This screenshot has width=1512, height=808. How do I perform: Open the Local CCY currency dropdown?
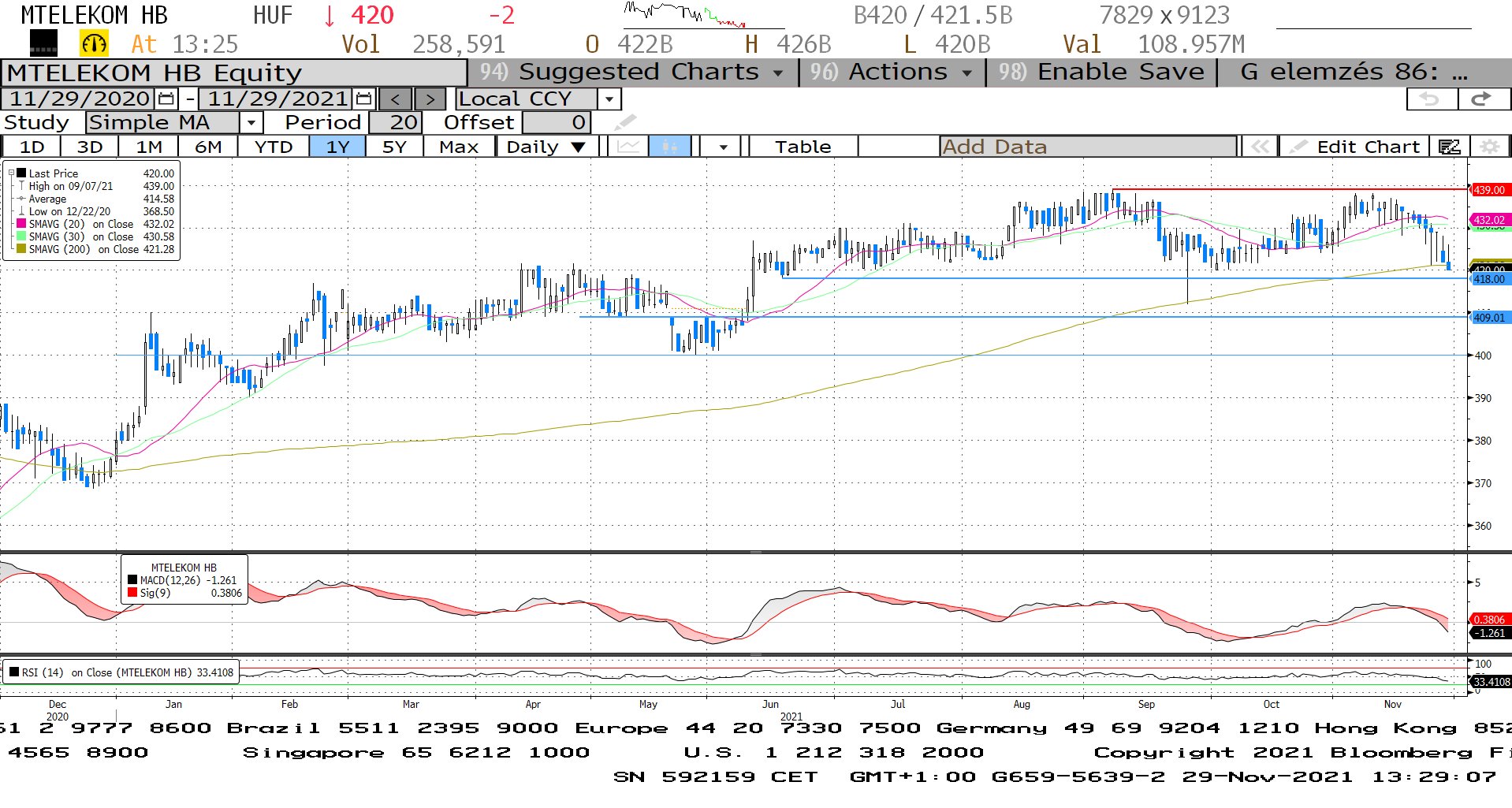click(x=609, y=99)
